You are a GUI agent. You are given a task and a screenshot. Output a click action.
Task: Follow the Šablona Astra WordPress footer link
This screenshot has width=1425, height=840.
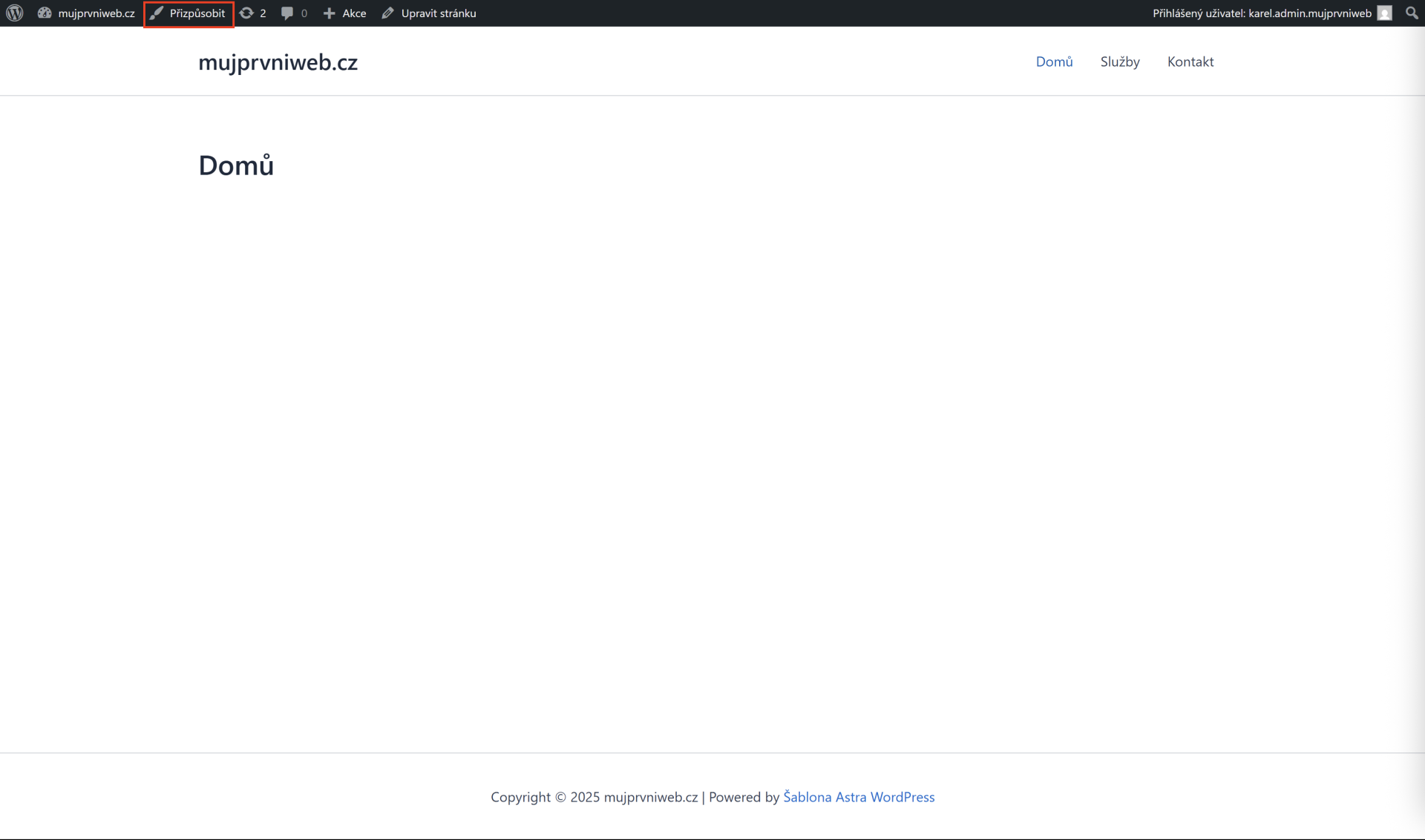coord(859,797)
